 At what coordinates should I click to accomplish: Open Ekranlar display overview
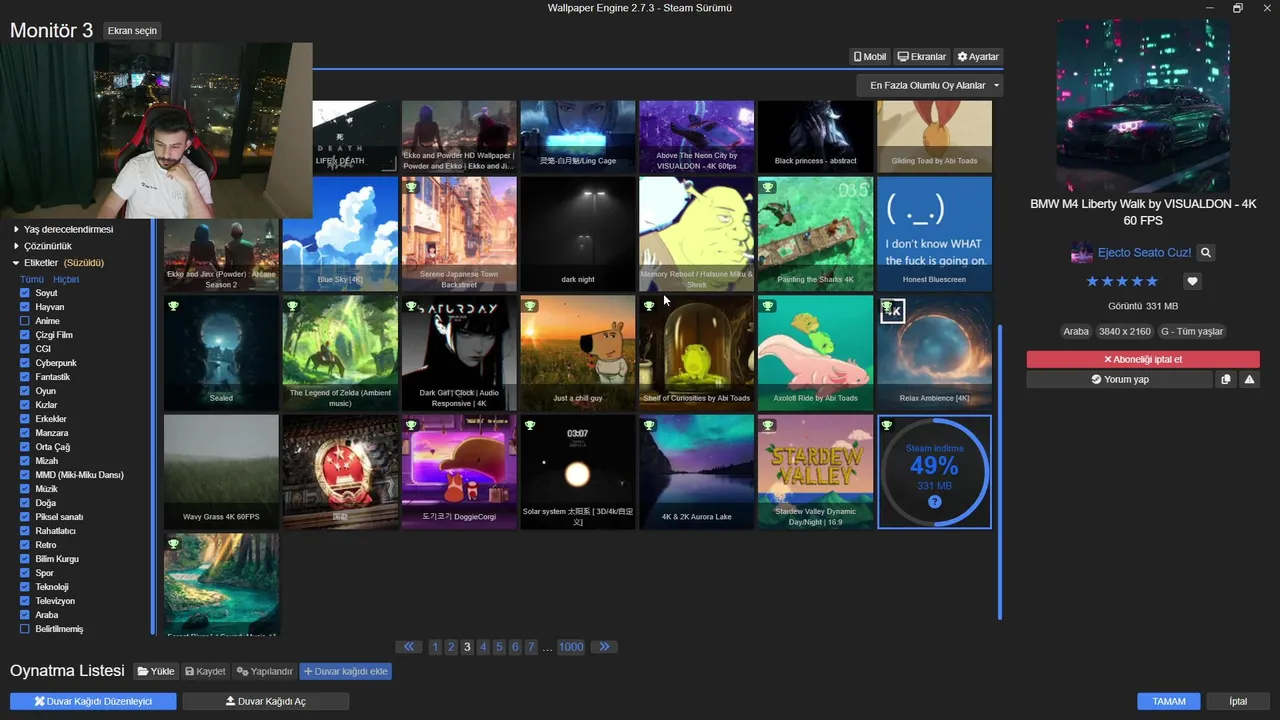[921, 57]
